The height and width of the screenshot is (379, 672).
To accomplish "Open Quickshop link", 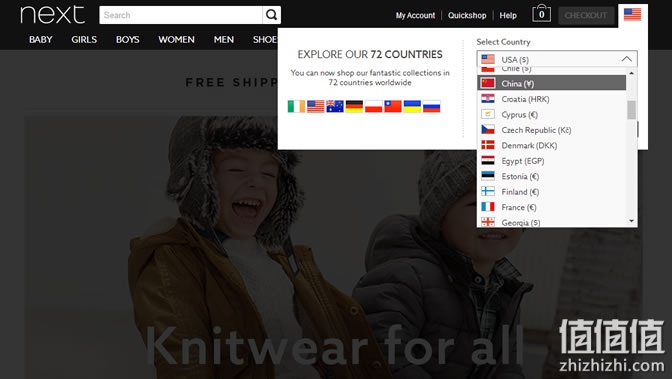I will pyautogui.click(x=467, y=15).
